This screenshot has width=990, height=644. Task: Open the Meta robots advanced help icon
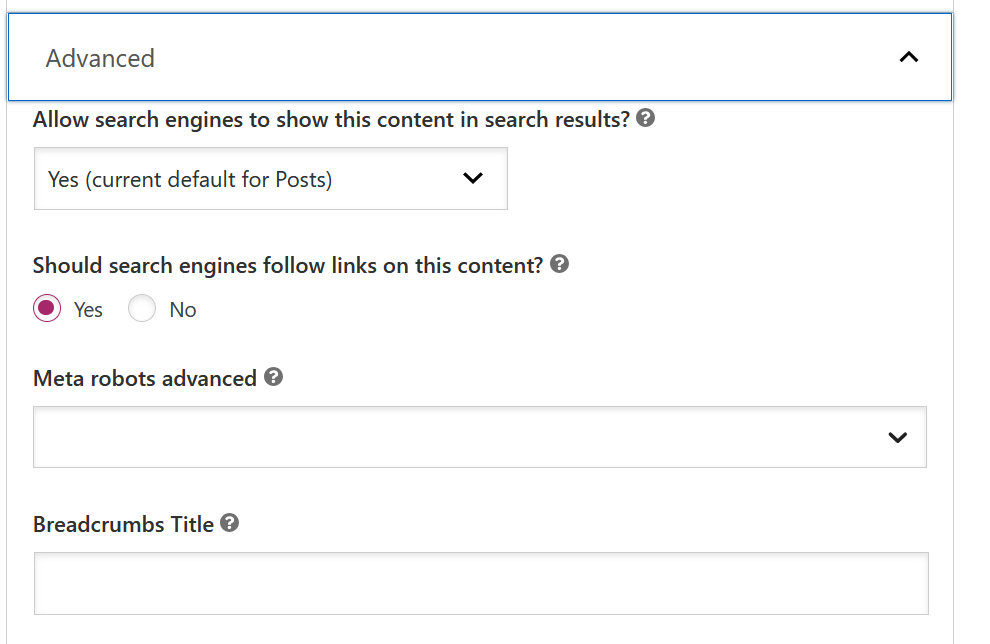(x=273, y=378)
